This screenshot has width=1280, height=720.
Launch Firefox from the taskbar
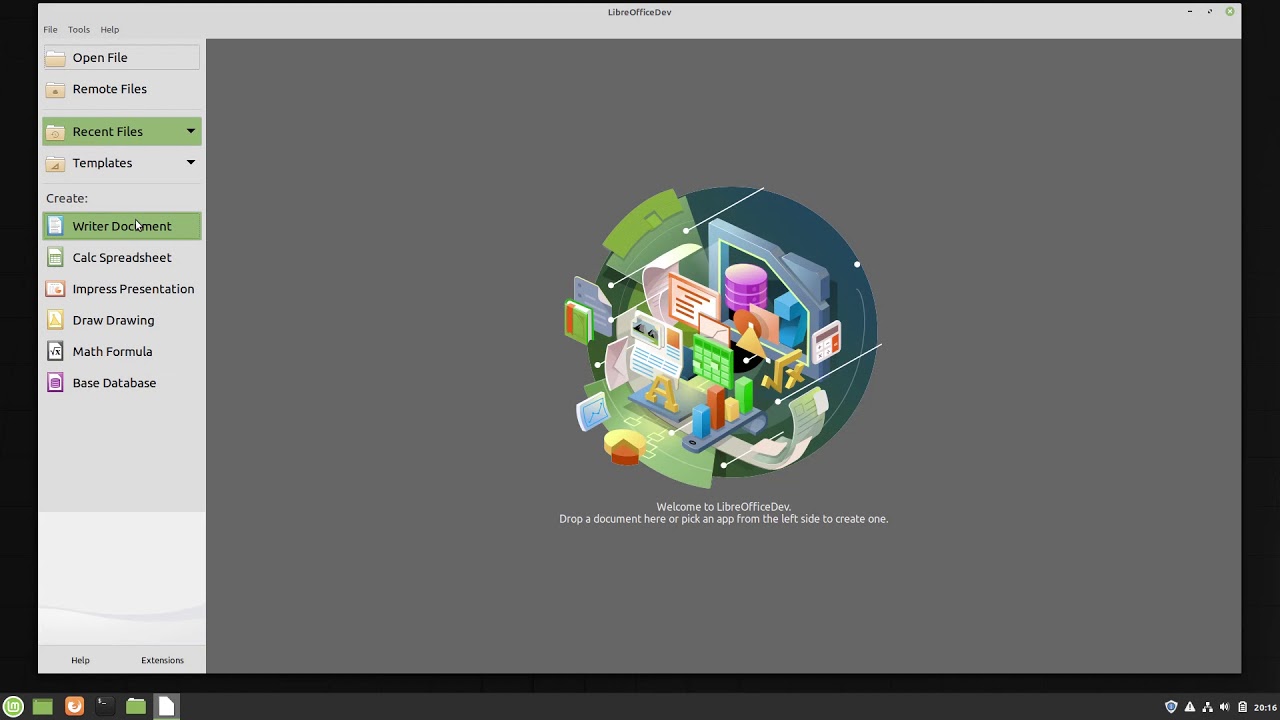tap(74, 707)
